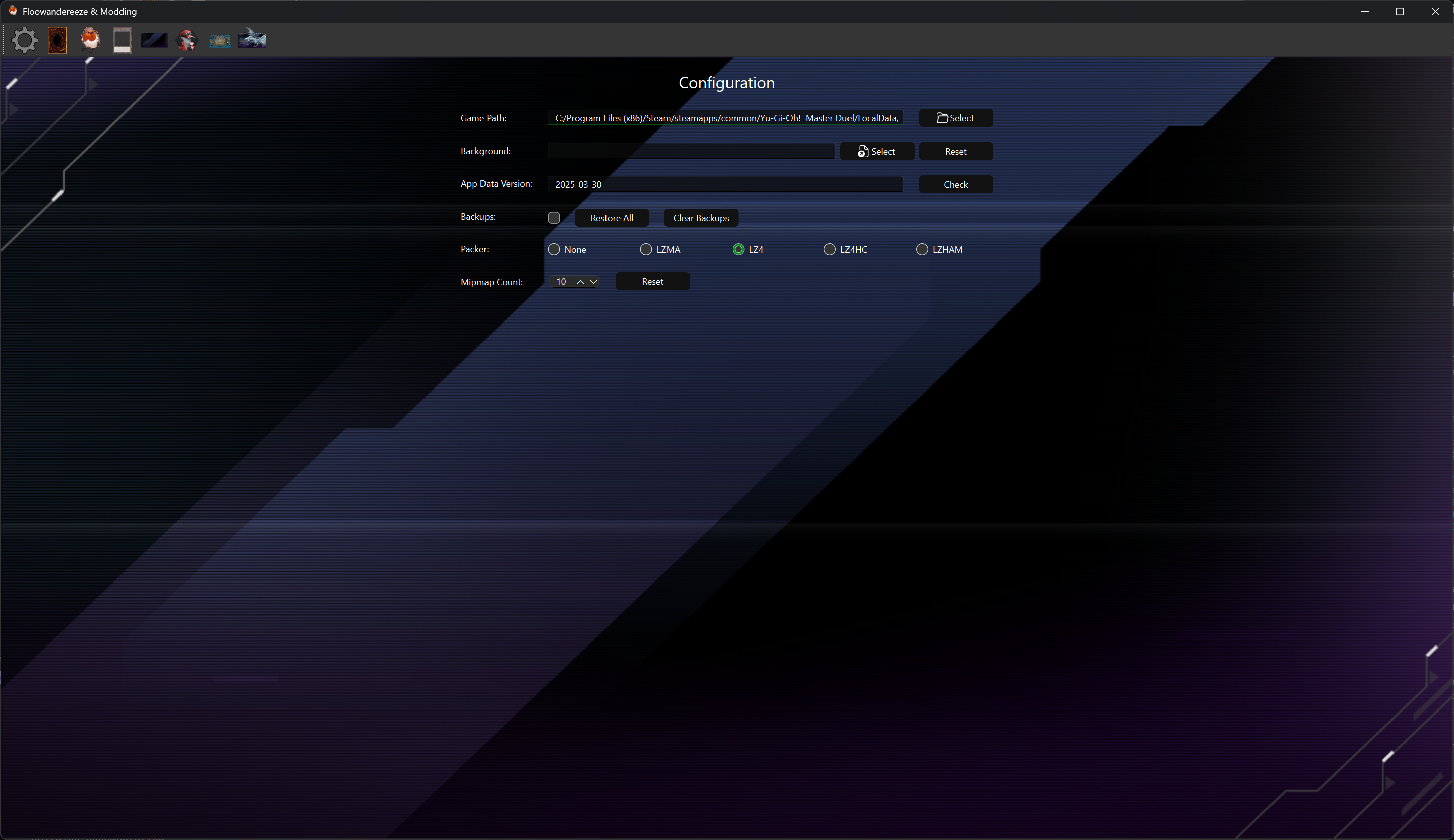The width and height of the screenshot is (1454, 840).
Task: Select a Background image file
Action: [x=877, y=152]
